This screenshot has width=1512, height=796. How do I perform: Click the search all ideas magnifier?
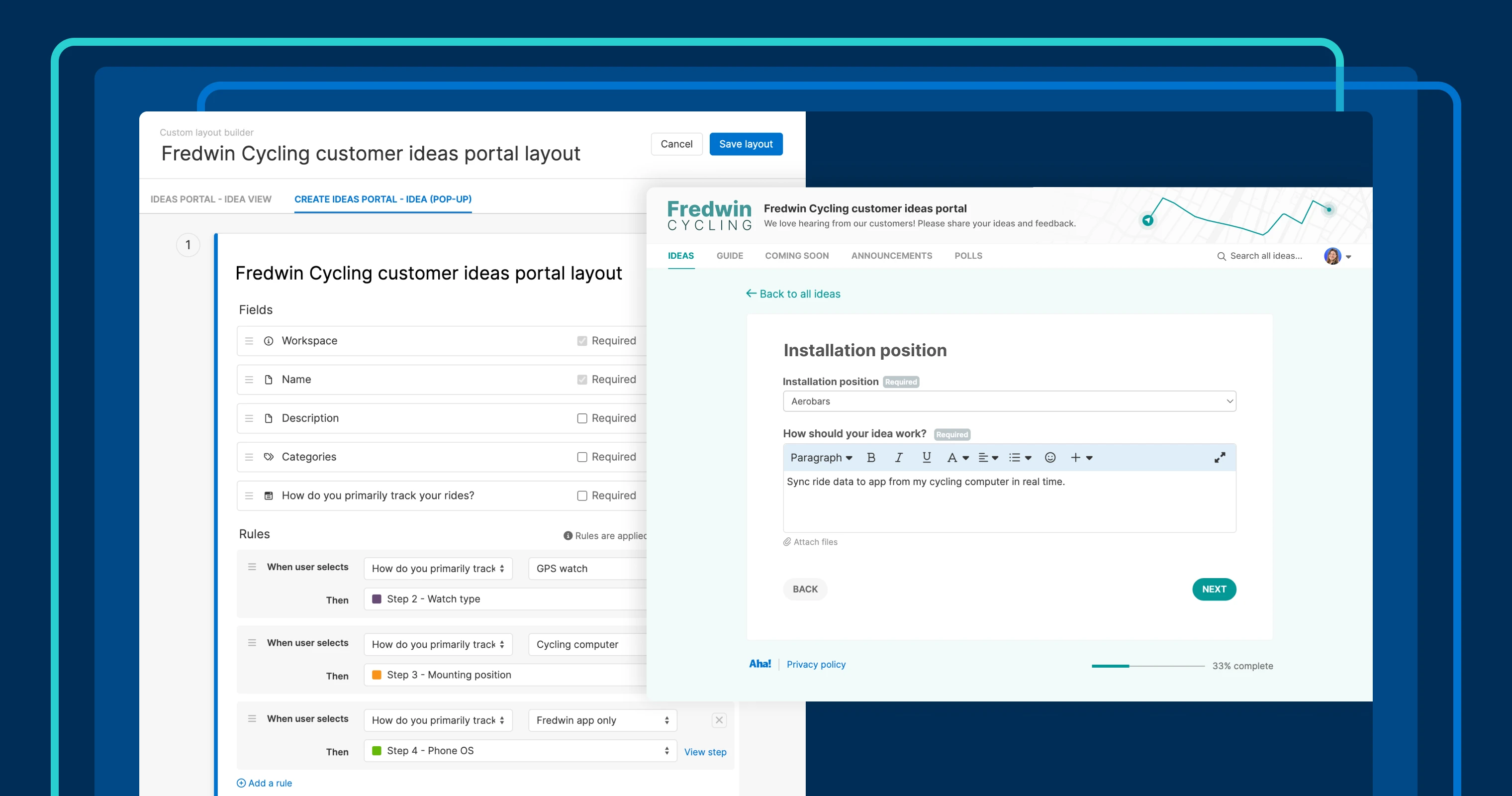click(1222, 256)
